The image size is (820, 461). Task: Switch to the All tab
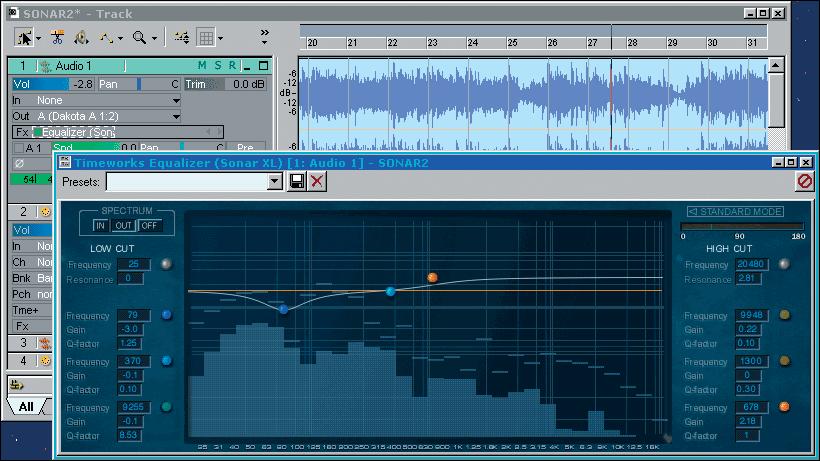[x=26, y=407]
